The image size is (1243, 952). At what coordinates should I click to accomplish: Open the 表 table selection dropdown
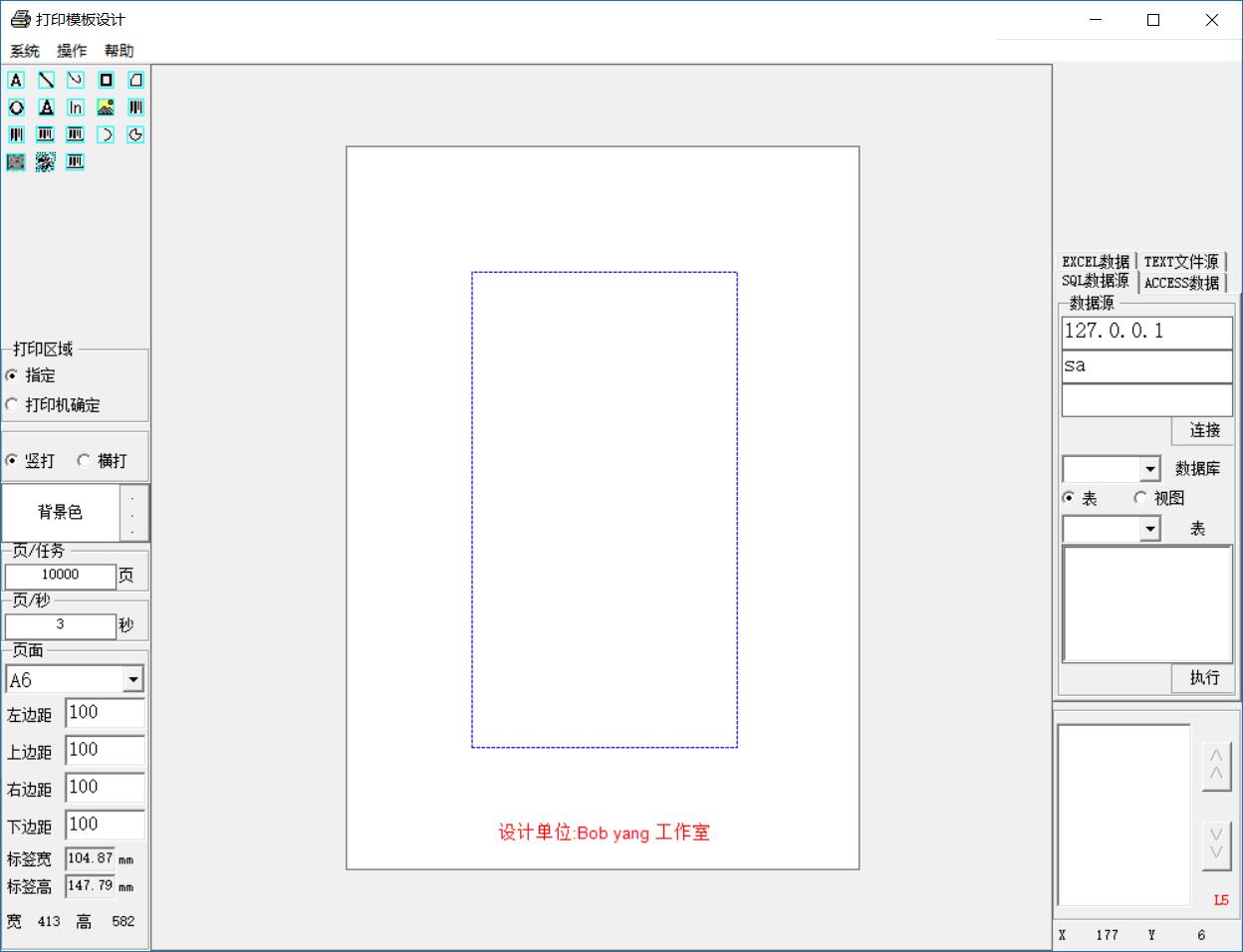(1150, 529)
